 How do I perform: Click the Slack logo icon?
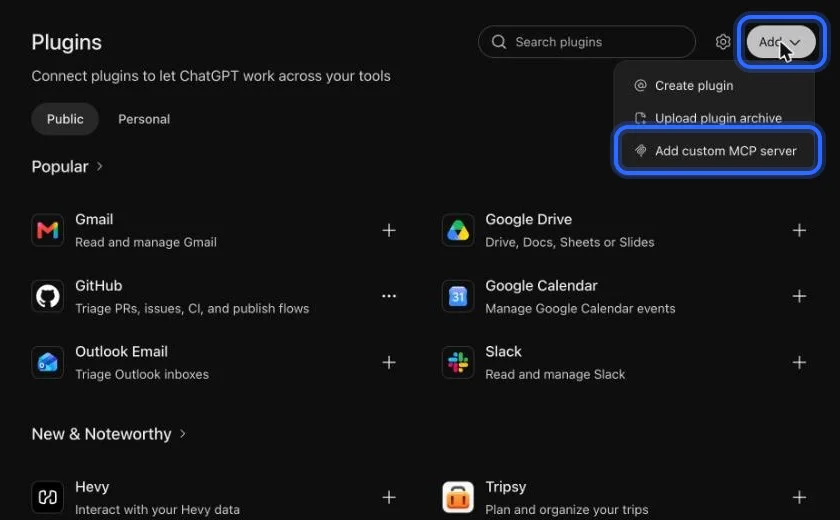(458, 363)
